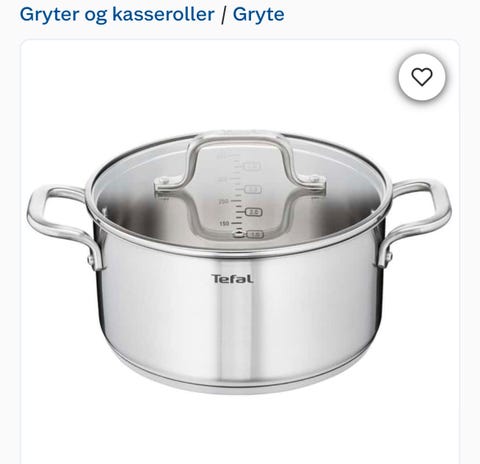This screenshot has height=464, width=480.
Task: Click the 1.0 litre marker on the scale
Action: [x=255, y=235]
